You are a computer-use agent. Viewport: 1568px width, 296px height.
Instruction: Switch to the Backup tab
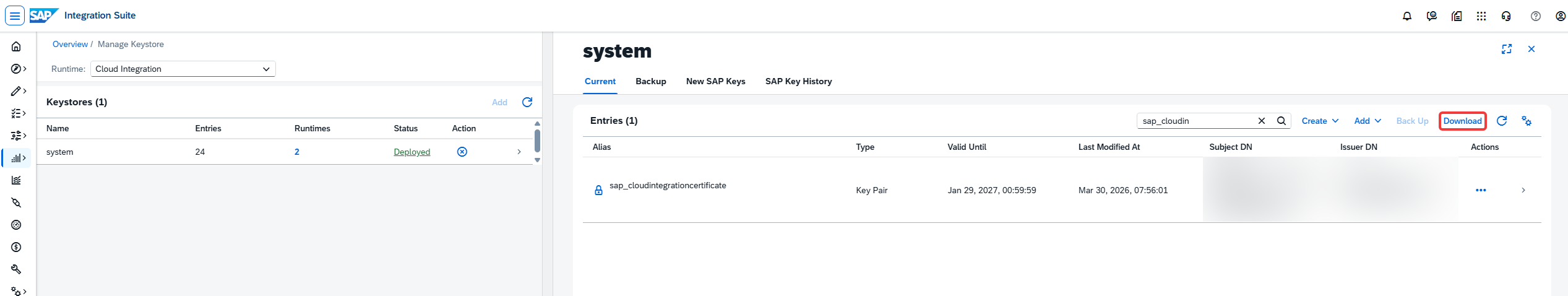coord(651,81)
